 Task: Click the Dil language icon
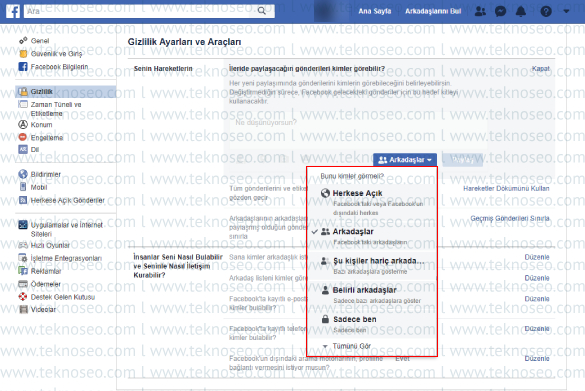[23, 149]
